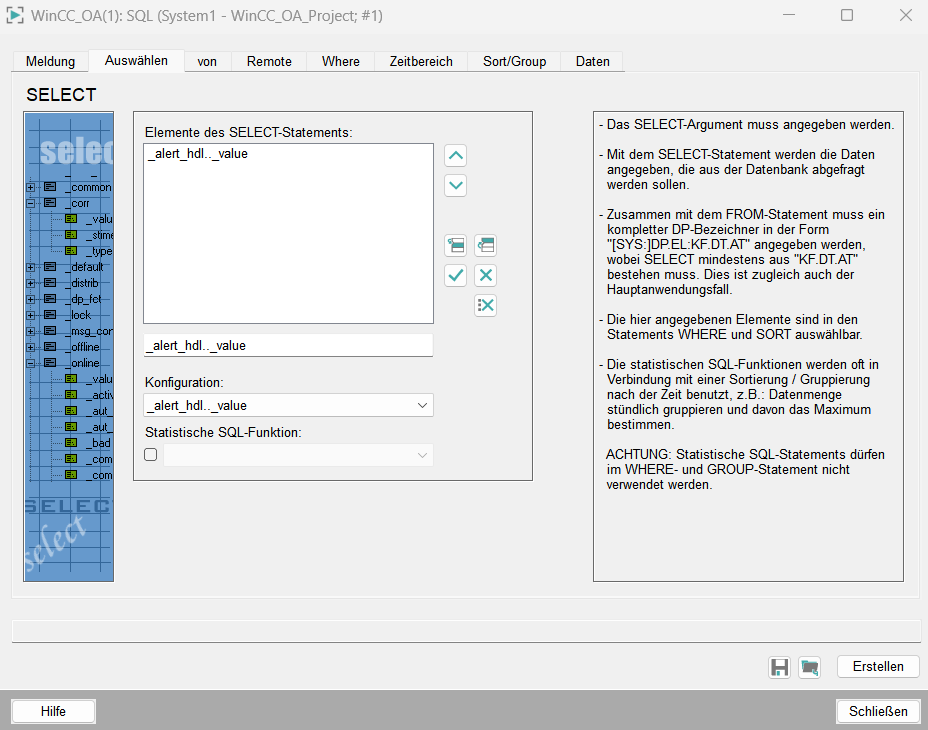Click the delete-all list X icon

click(x=485, y=305)
